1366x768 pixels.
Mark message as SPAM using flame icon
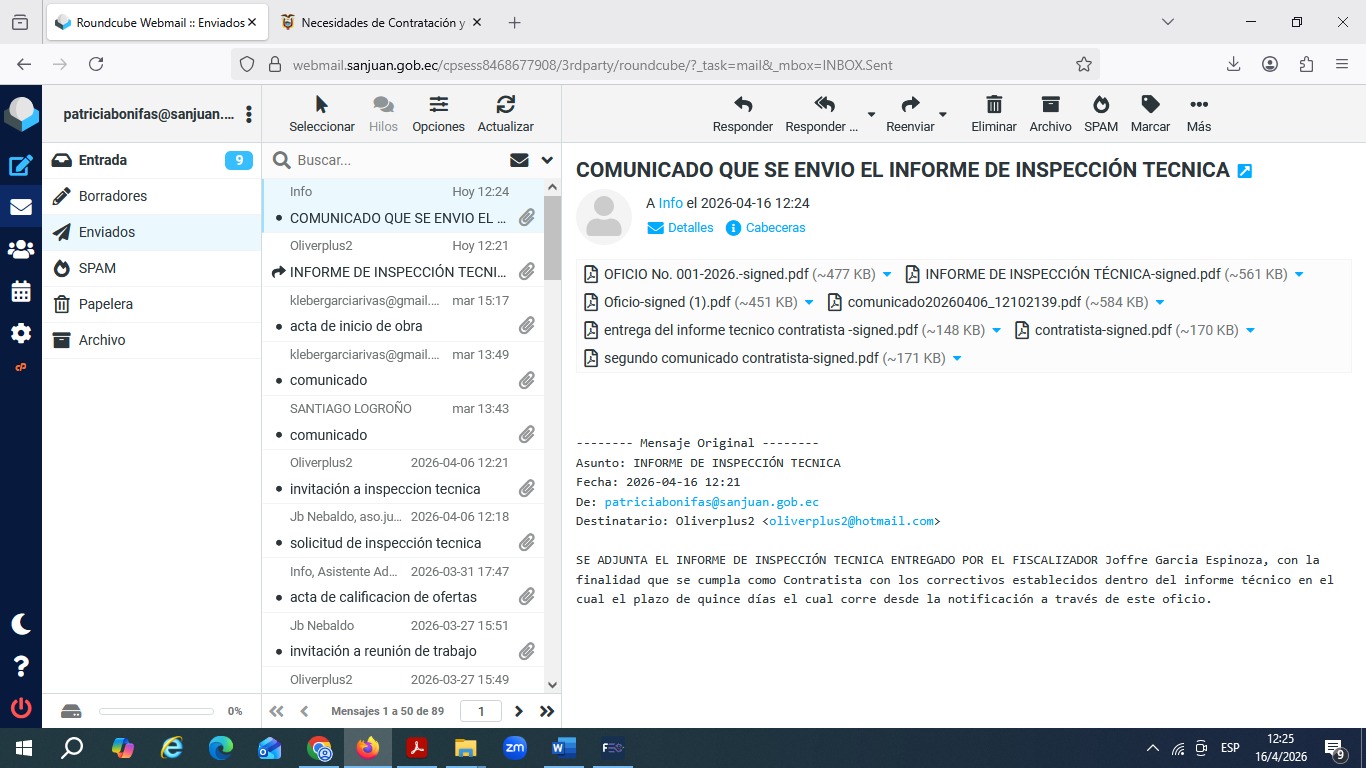1100,105
